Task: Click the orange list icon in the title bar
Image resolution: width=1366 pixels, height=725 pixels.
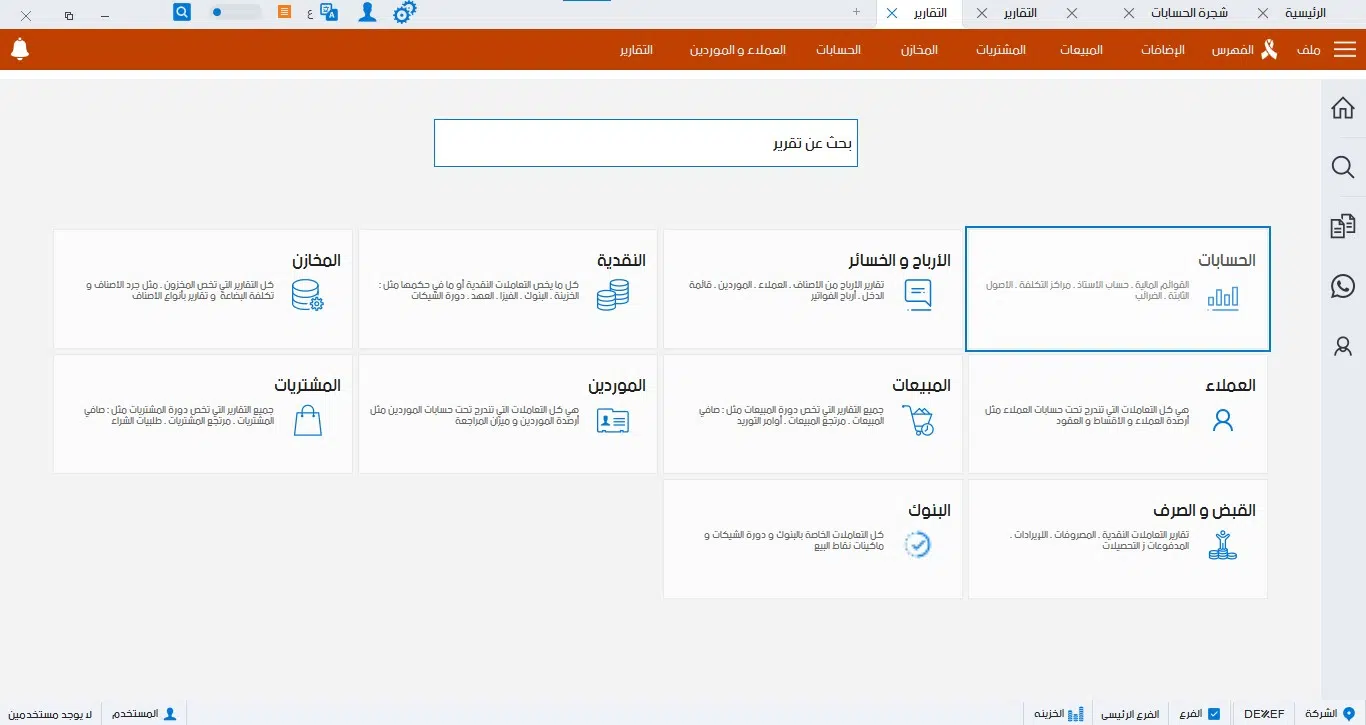Action: pyautogui.click(x=283, y=12)
